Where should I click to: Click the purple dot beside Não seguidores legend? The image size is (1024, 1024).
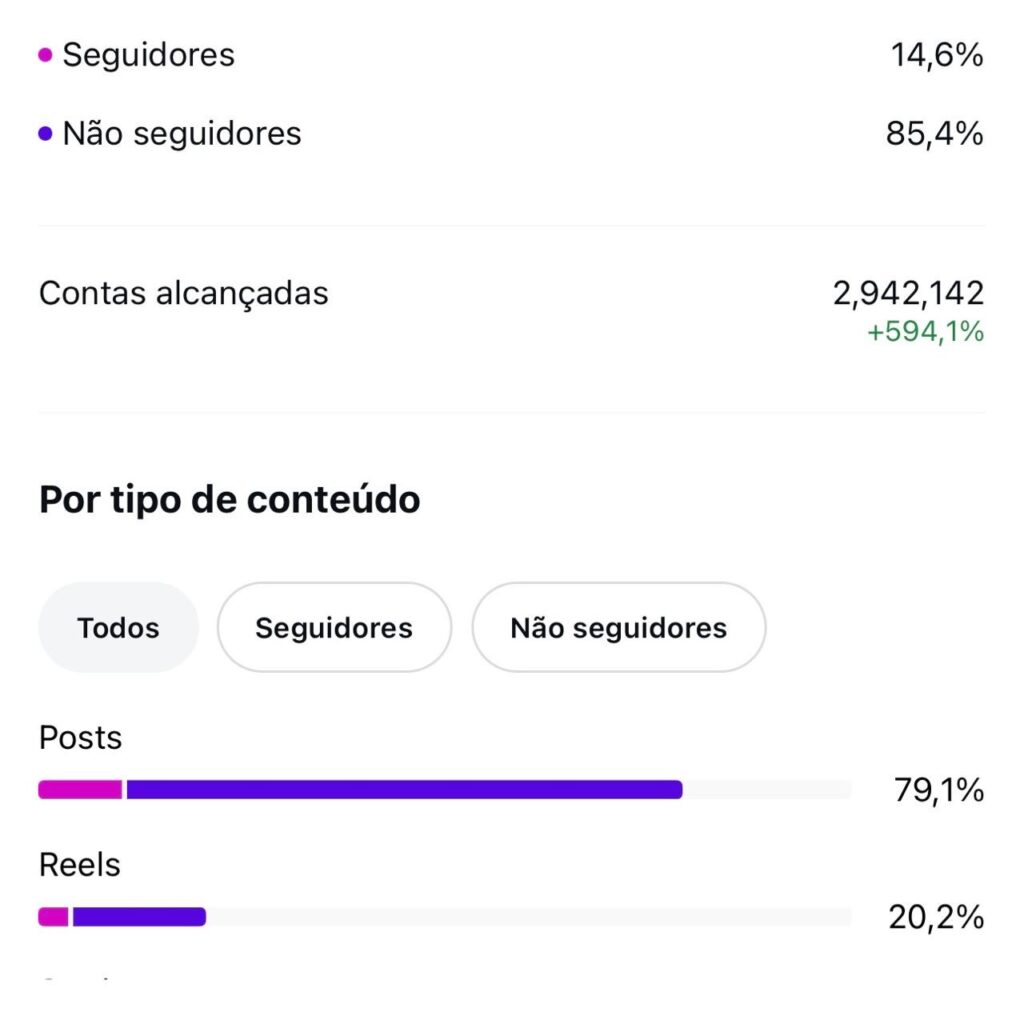pos(45,134)
